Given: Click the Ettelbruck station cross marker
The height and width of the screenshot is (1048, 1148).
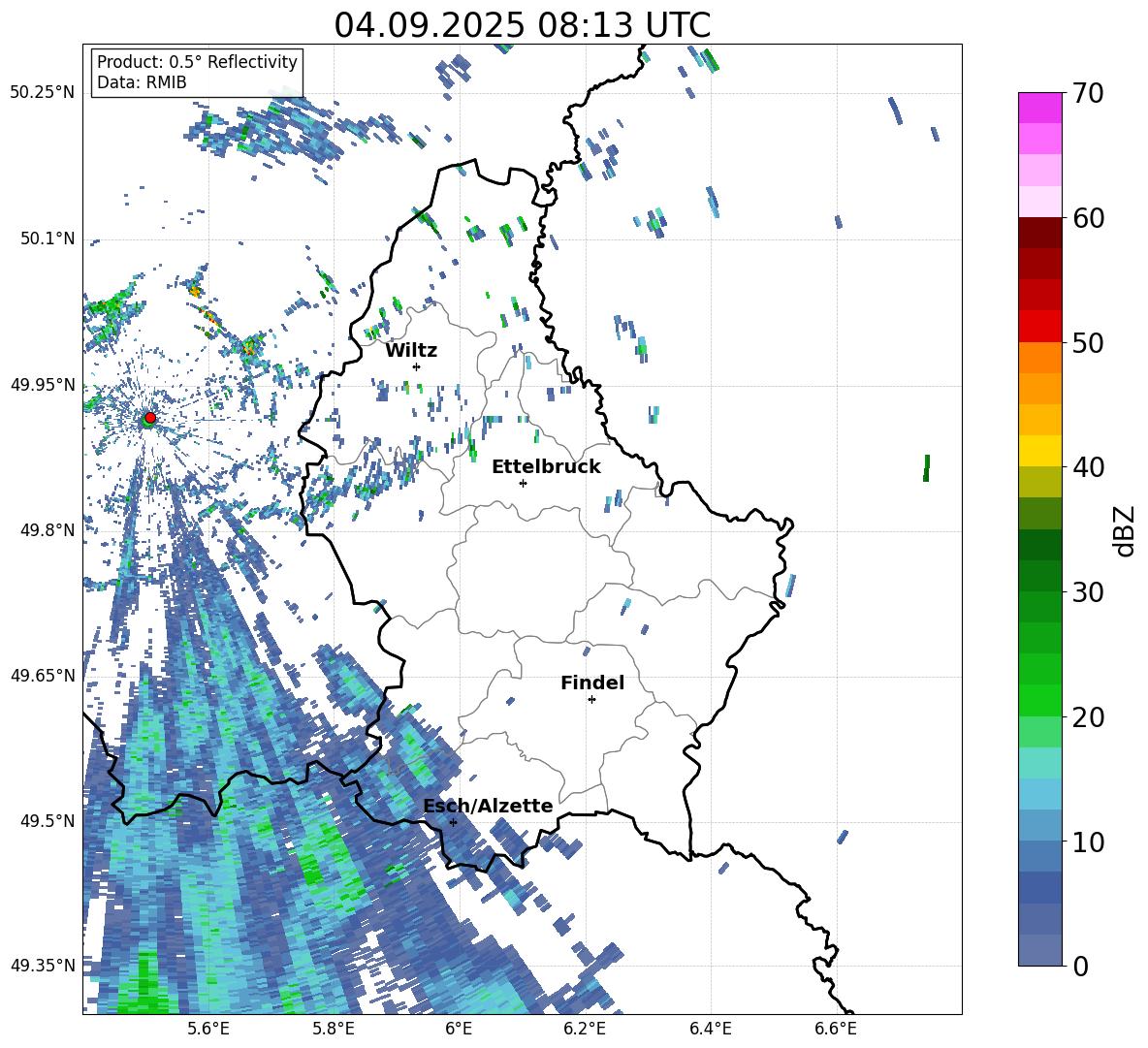Looking at the screenshot, I should (523, 483).
